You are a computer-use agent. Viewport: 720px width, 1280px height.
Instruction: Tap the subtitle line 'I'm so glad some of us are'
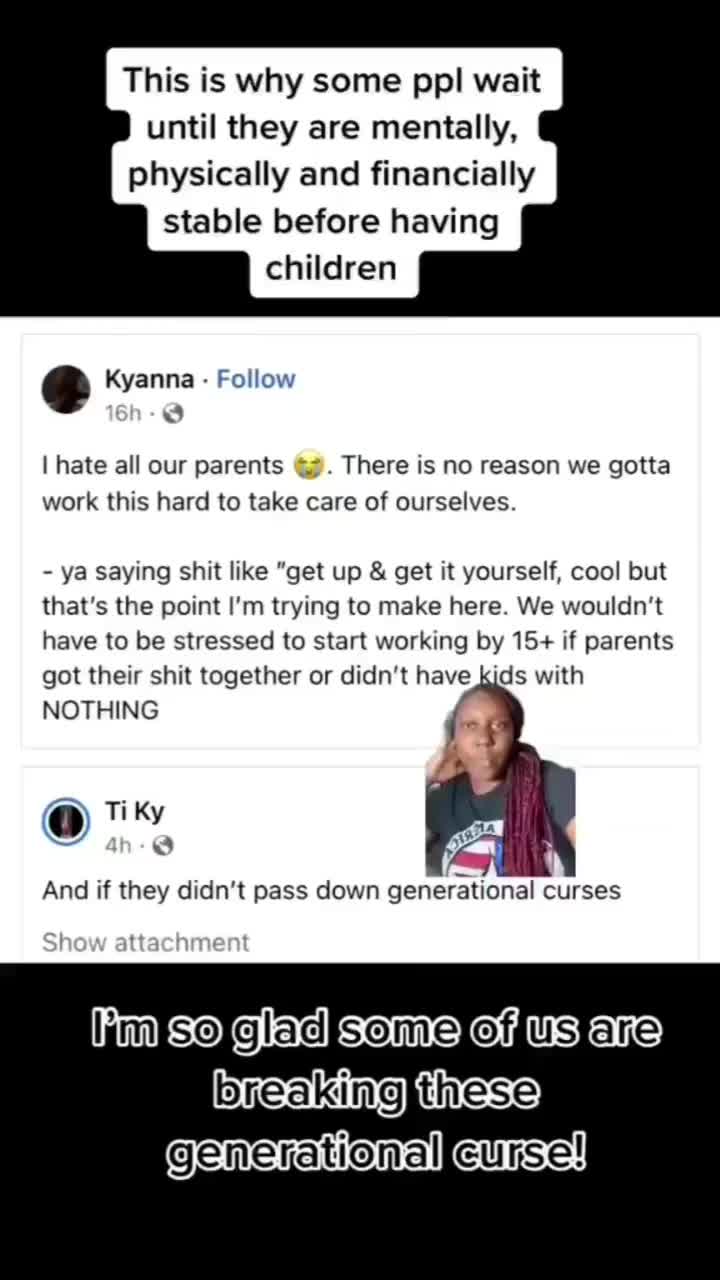pos(375,1031)
